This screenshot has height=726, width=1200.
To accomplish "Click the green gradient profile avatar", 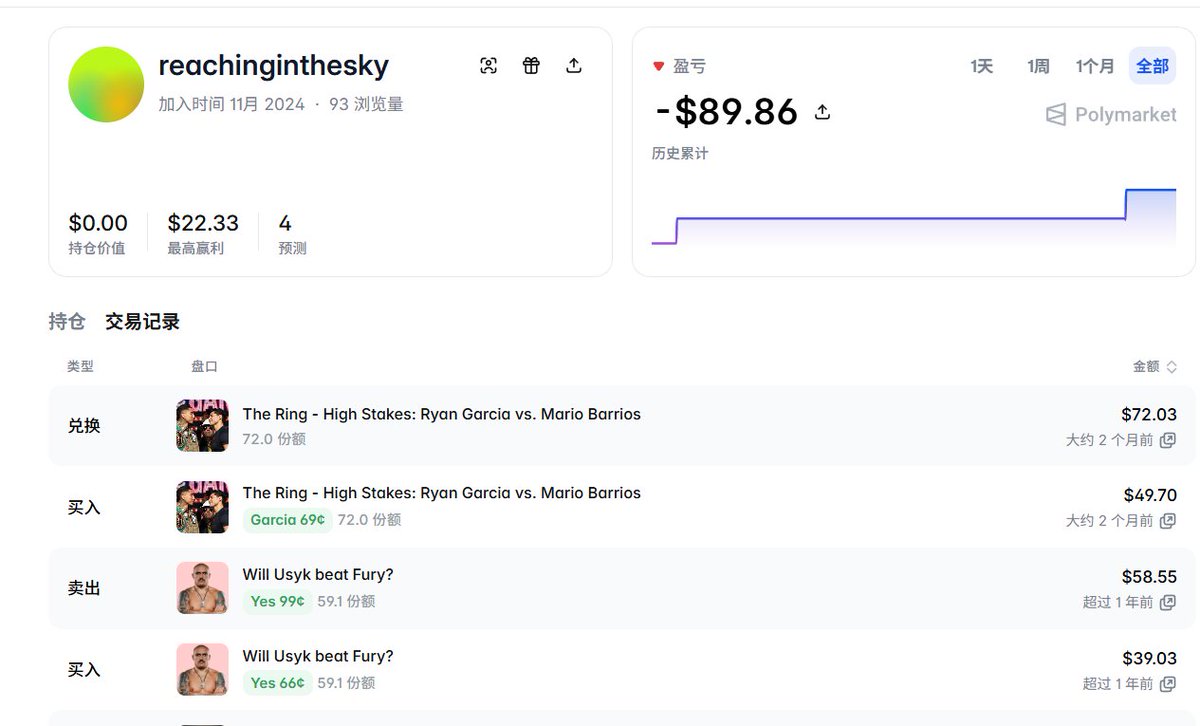I will (x=106, y=84).
